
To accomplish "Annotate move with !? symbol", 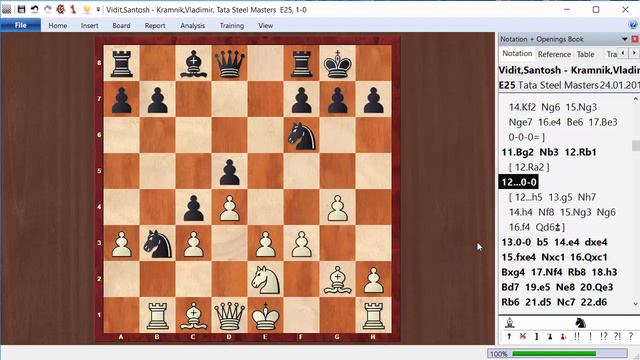I will pos(604,336).
